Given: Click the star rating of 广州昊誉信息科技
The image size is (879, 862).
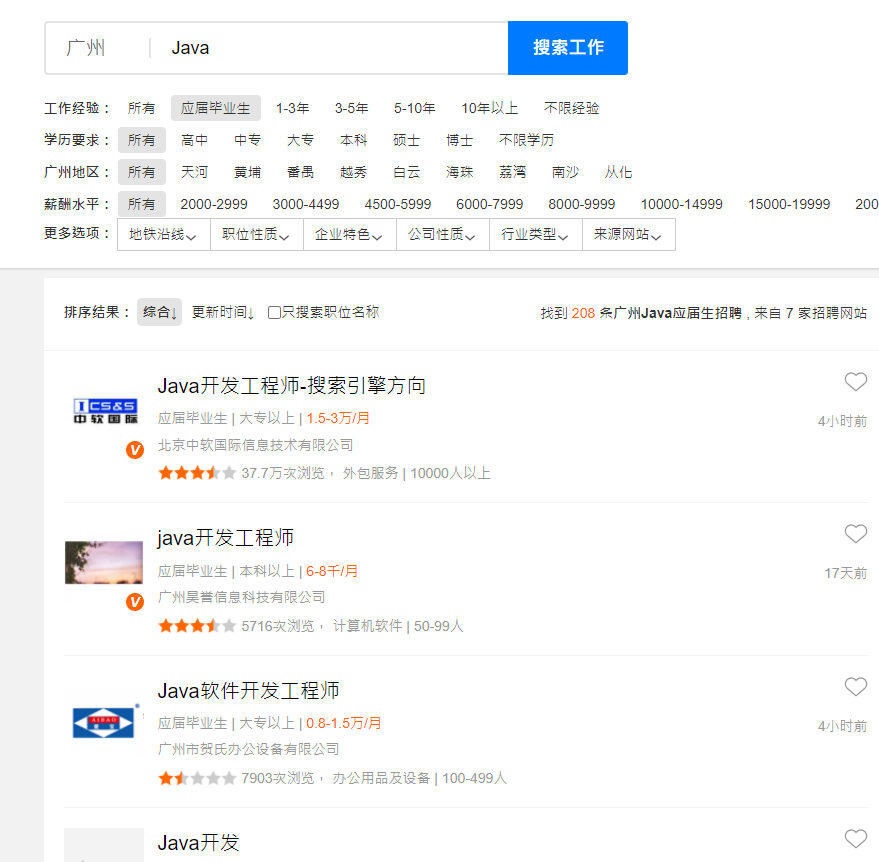Looking at the screenshot, I should tap(197, 626).
